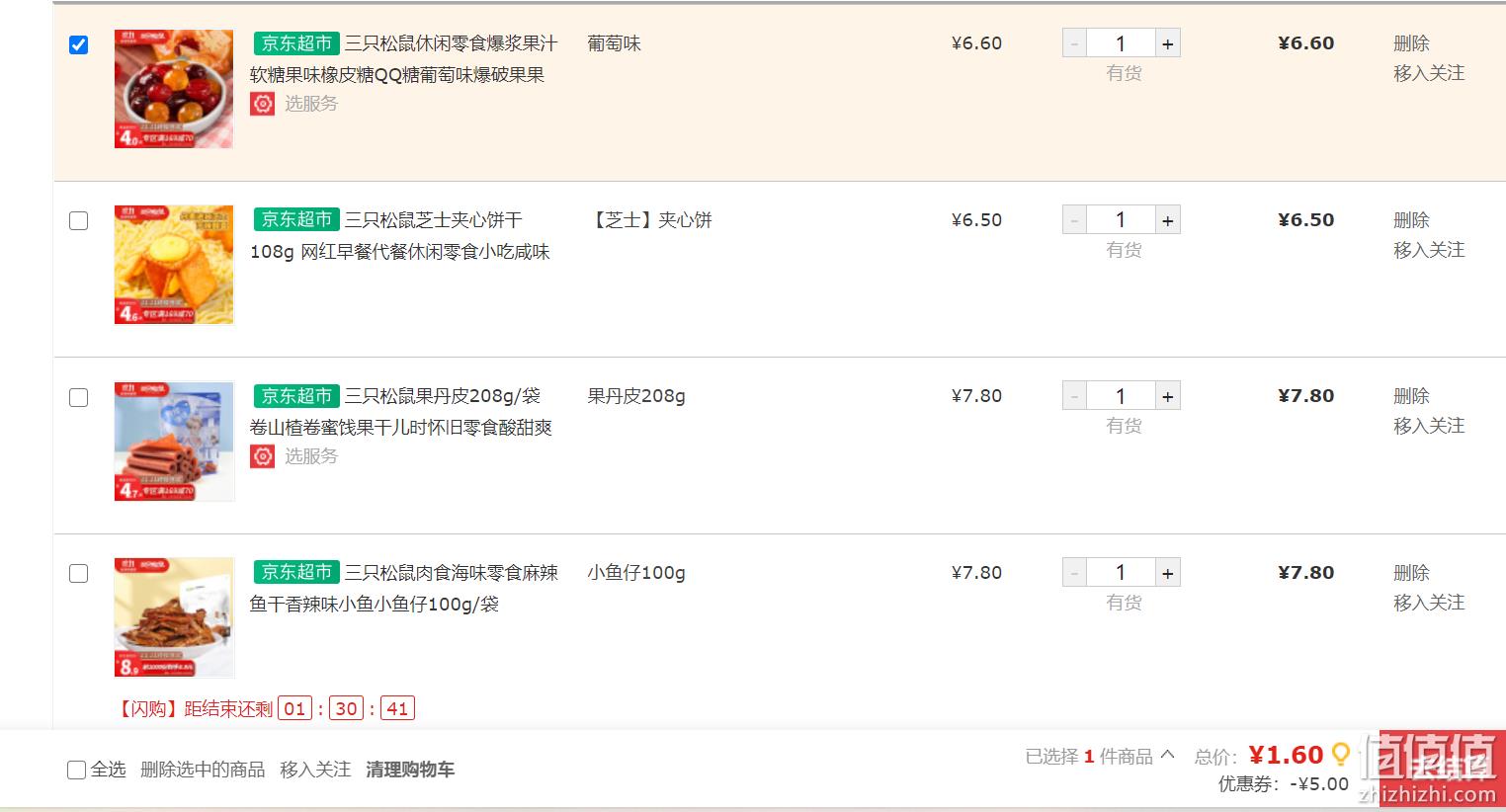The image size is (1506, 812).
Task: Click the 闪购 countdown timer text
Action: 265,709
